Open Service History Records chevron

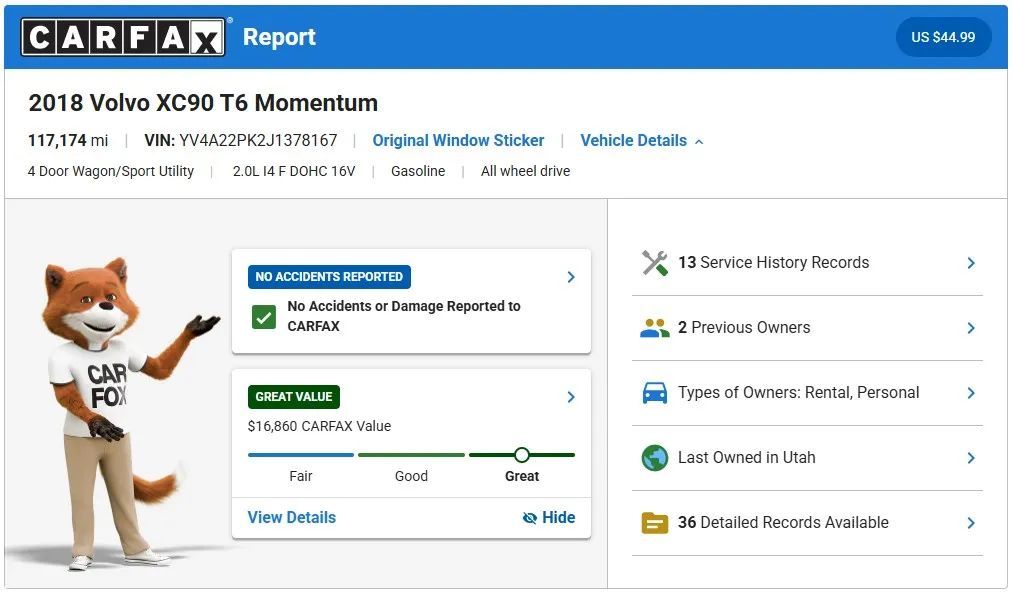[971, 262]
